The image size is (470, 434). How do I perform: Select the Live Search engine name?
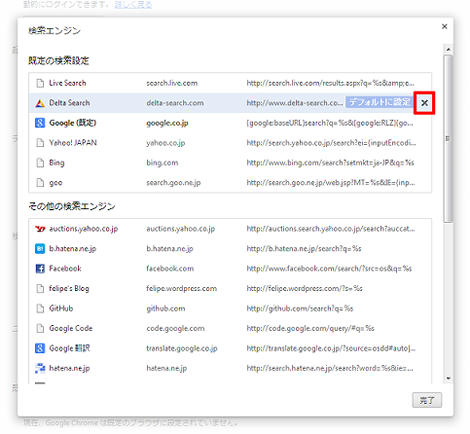click(x=68, y=83)
